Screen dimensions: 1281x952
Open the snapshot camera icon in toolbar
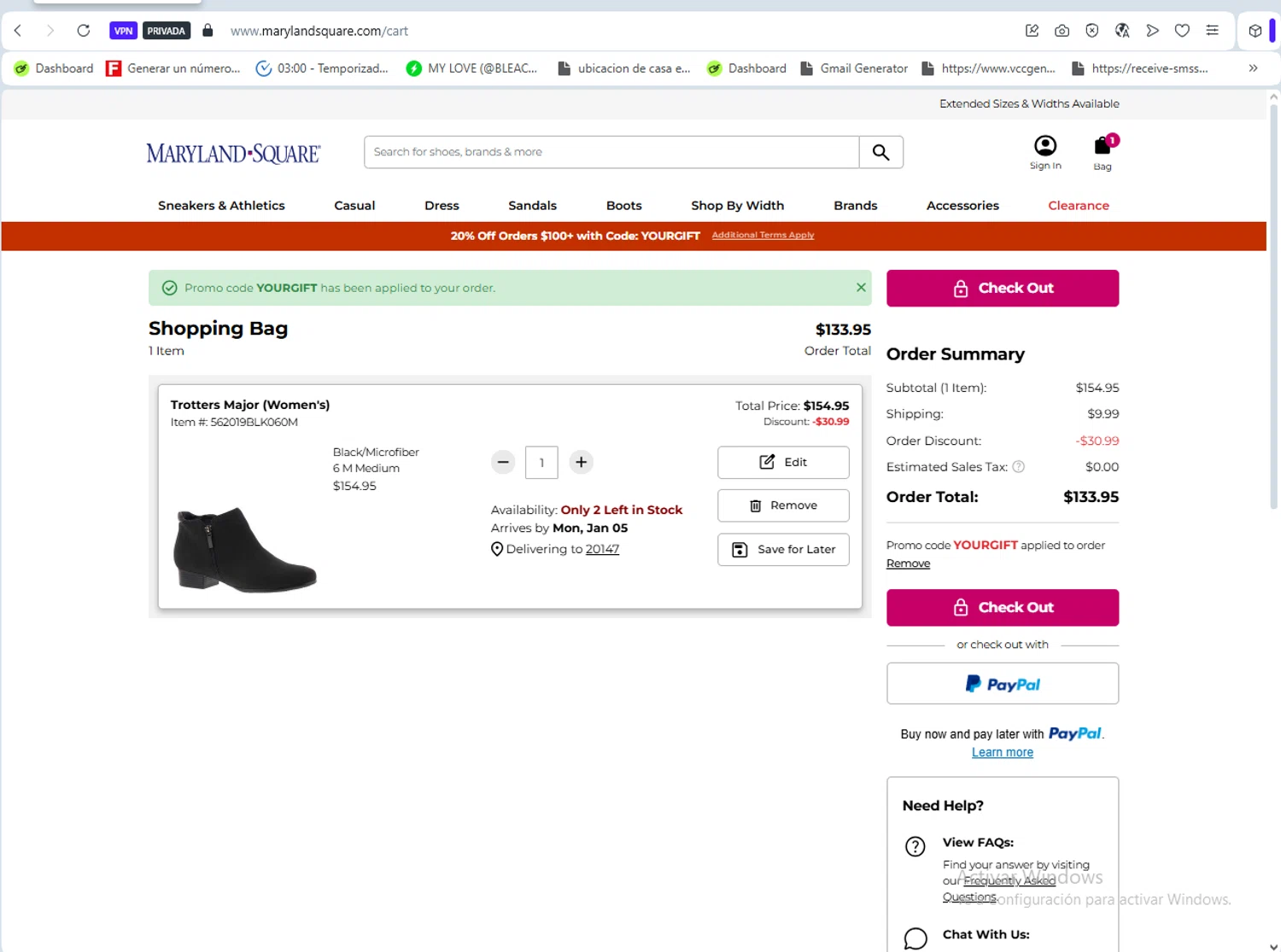click(1062, 31)
